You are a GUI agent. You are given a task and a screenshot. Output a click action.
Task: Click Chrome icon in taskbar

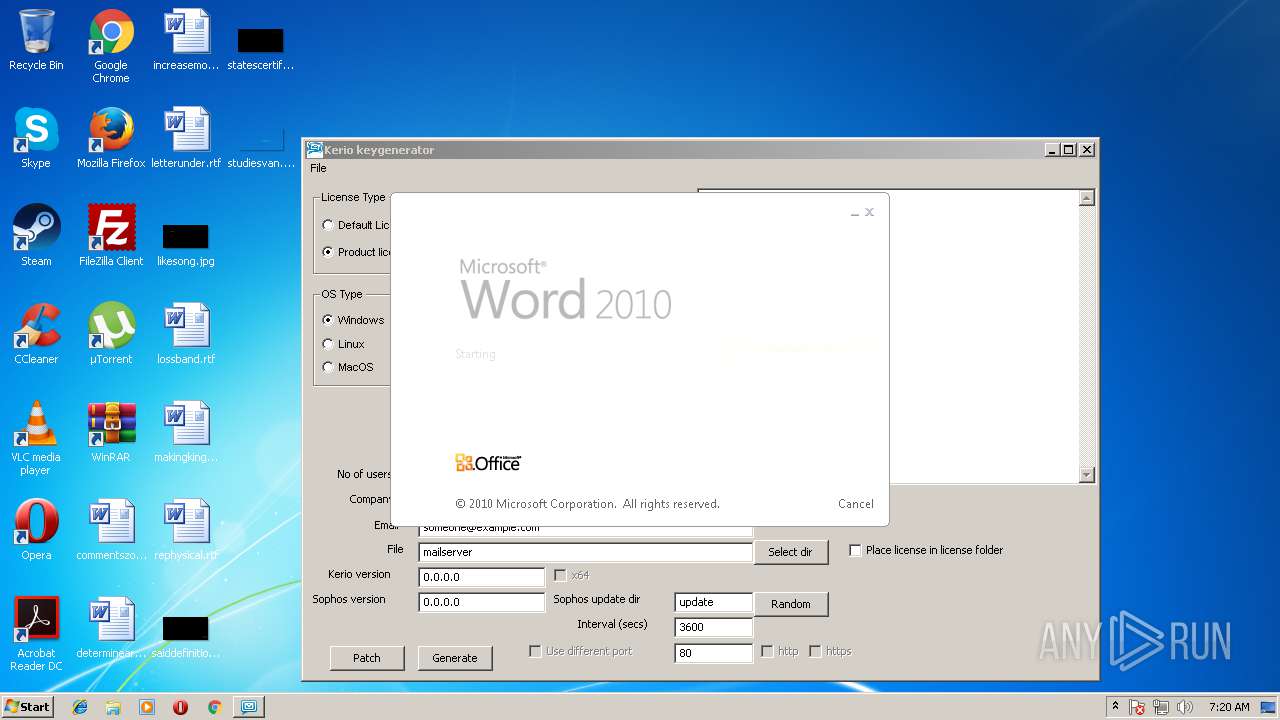pos(214,707)
